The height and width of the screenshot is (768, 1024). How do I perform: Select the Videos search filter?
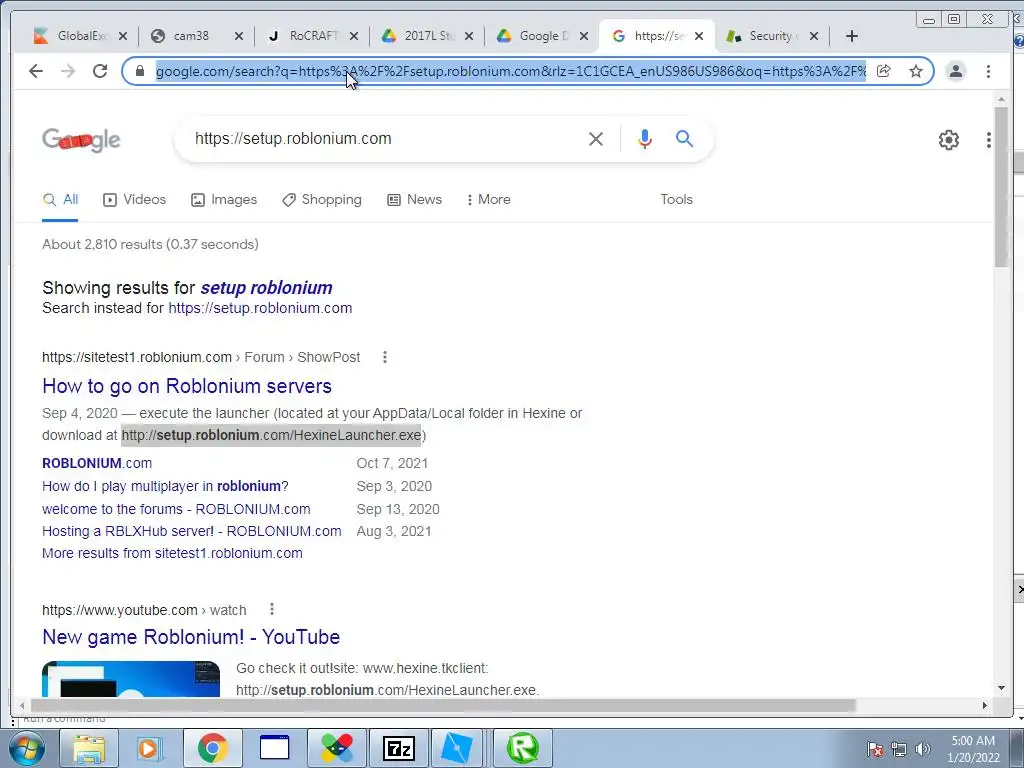pyautogui.click(x=135, y=200)
